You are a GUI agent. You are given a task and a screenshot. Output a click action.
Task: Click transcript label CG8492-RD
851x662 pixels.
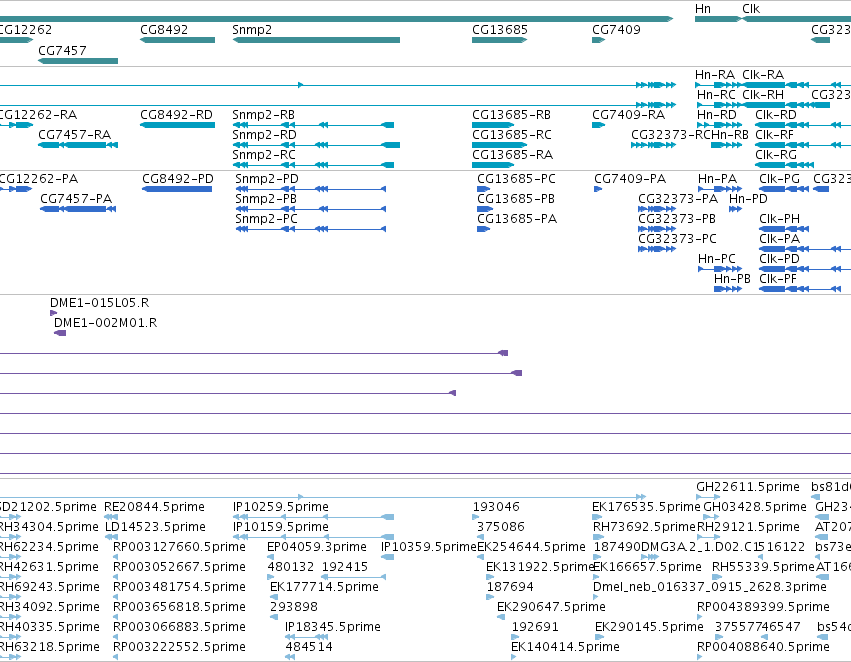point(176,115)
